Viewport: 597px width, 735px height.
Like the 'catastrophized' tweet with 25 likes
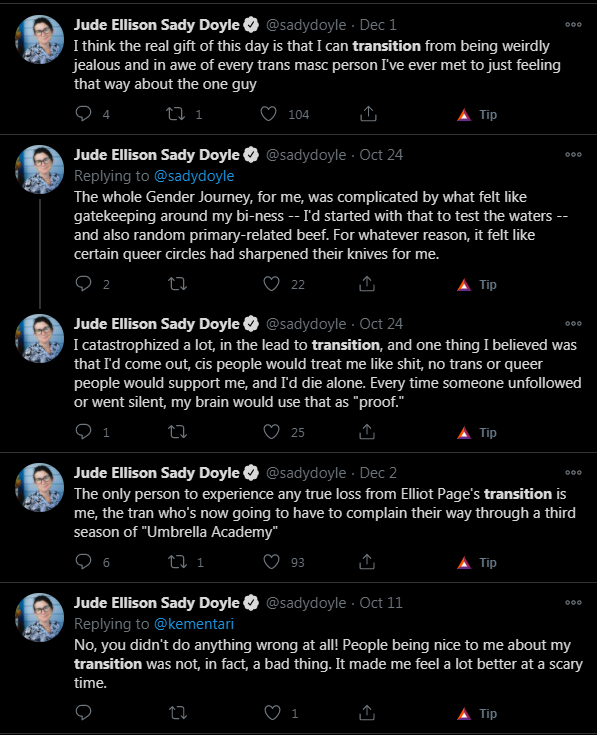click(x=271, y=431)
